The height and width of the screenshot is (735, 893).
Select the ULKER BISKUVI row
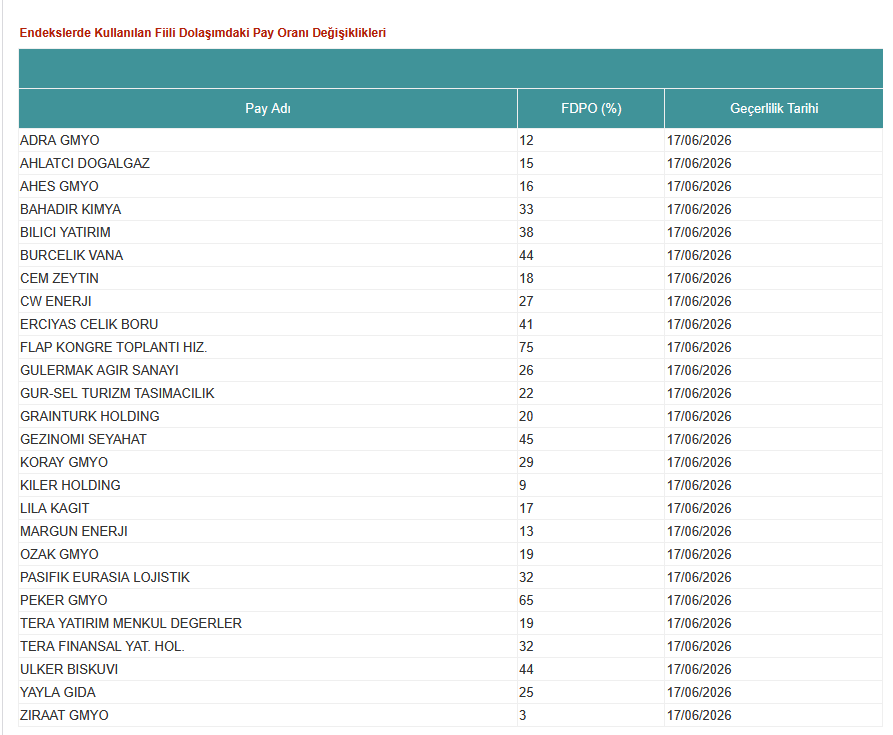tap(450, 669)
